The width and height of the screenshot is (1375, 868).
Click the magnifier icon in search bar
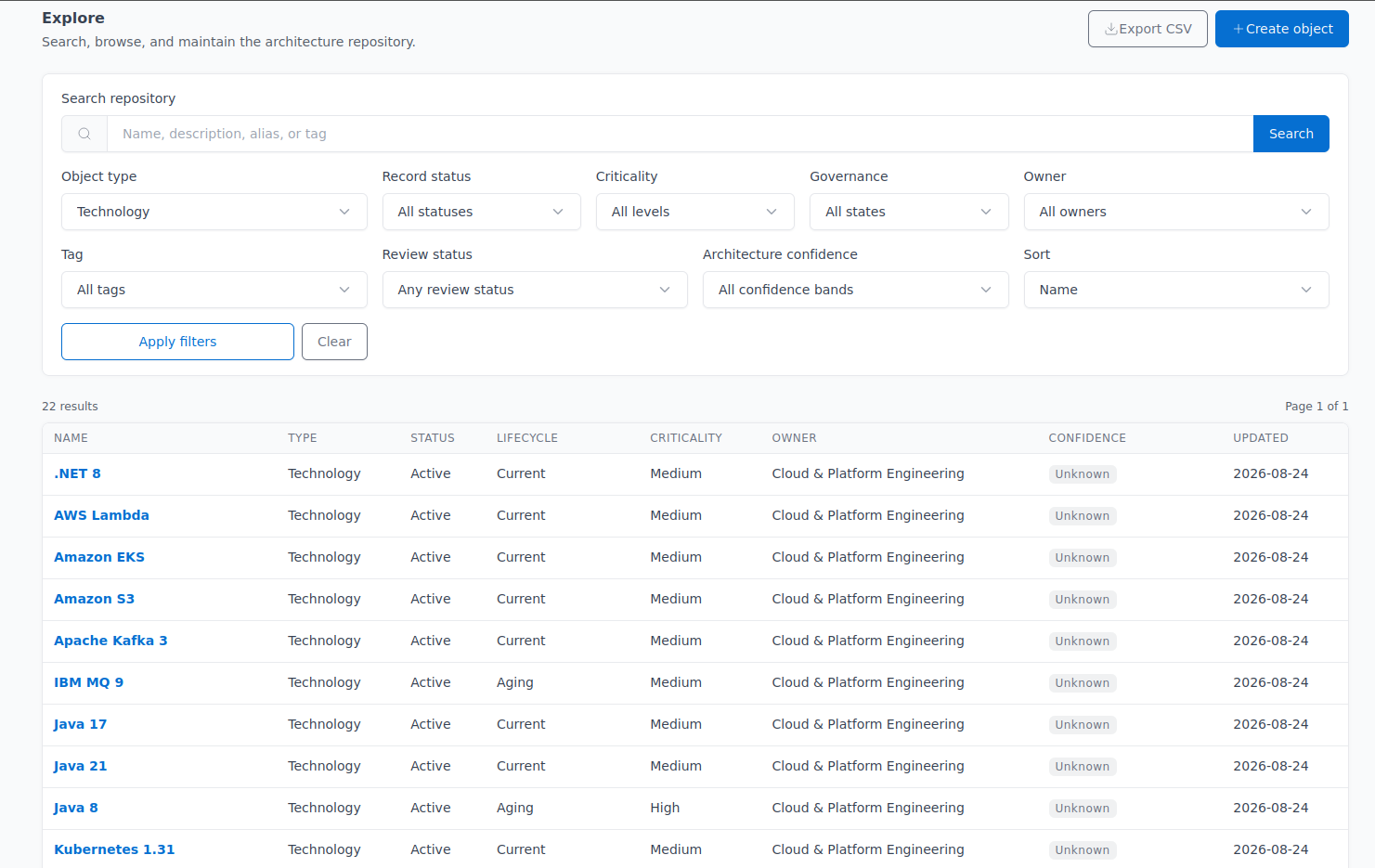pos(84,134)
